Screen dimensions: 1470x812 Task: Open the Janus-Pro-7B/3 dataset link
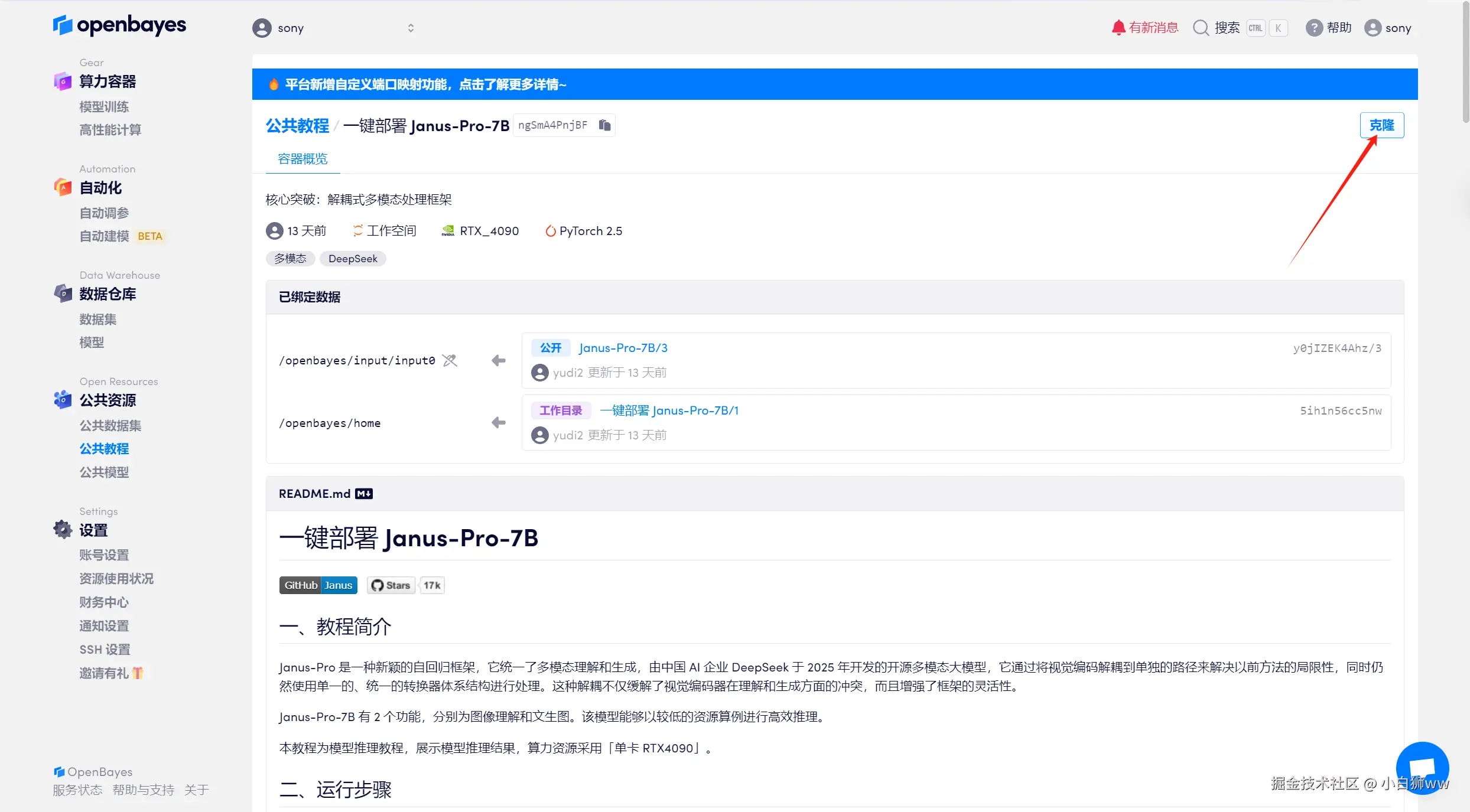coord(623,348)
